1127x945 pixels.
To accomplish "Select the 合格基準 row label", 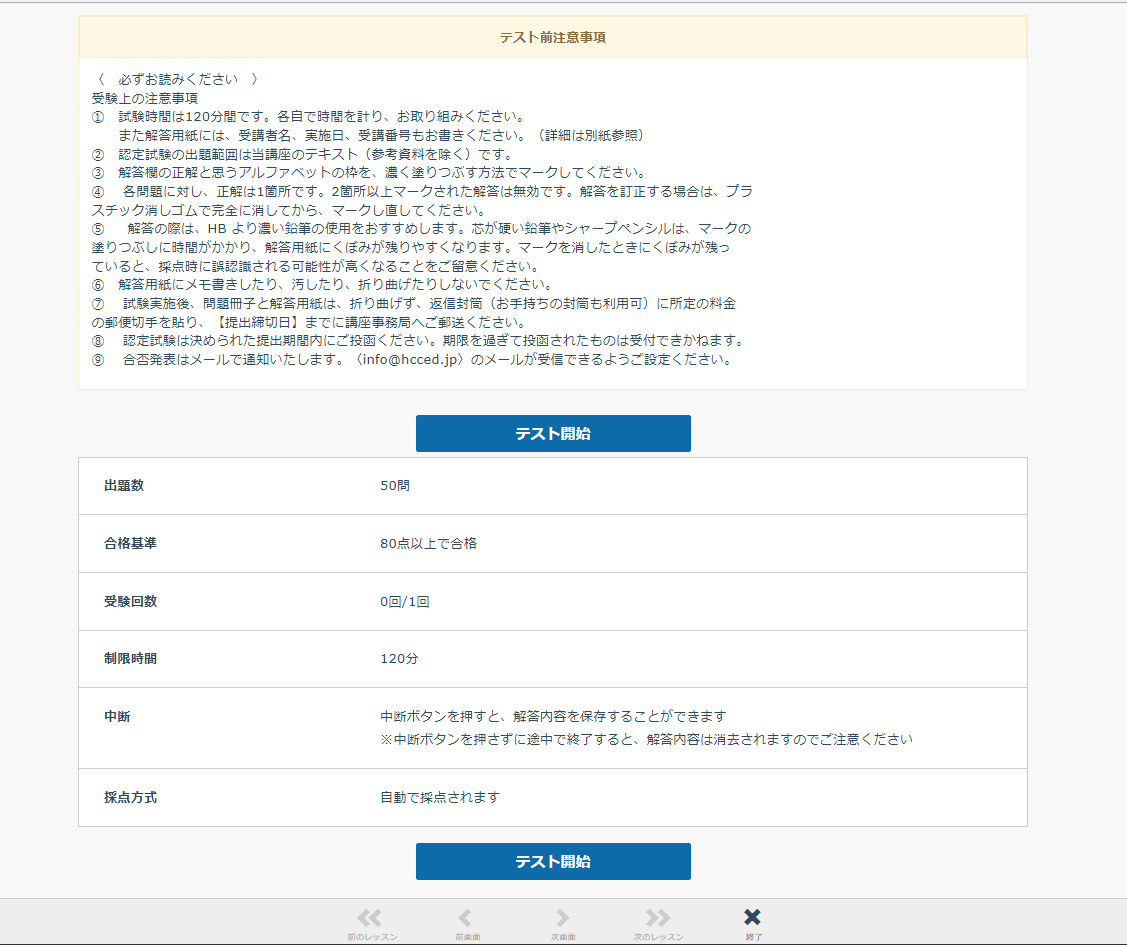I will [x=130, y=544].
